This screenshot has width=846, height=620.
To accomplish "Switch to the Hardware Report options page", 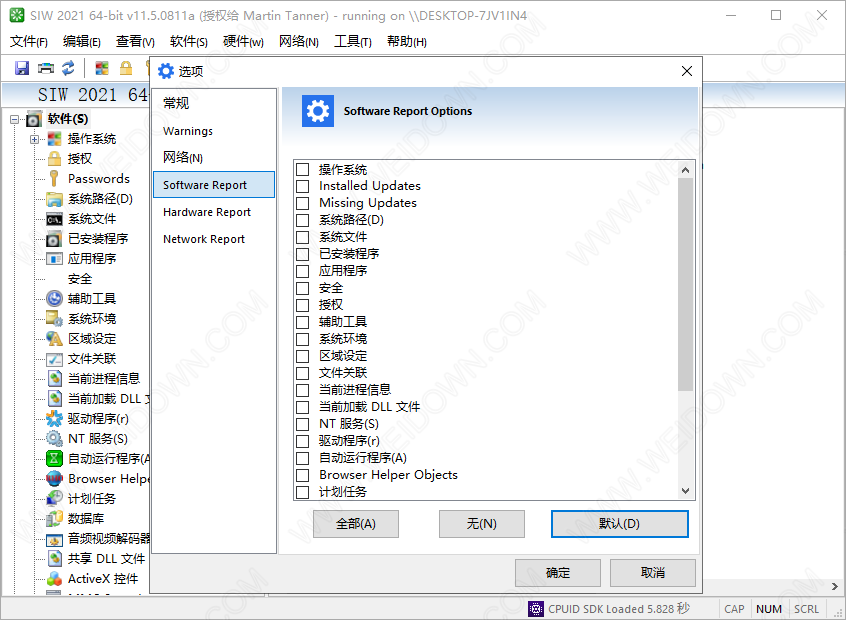I will 214,212.
